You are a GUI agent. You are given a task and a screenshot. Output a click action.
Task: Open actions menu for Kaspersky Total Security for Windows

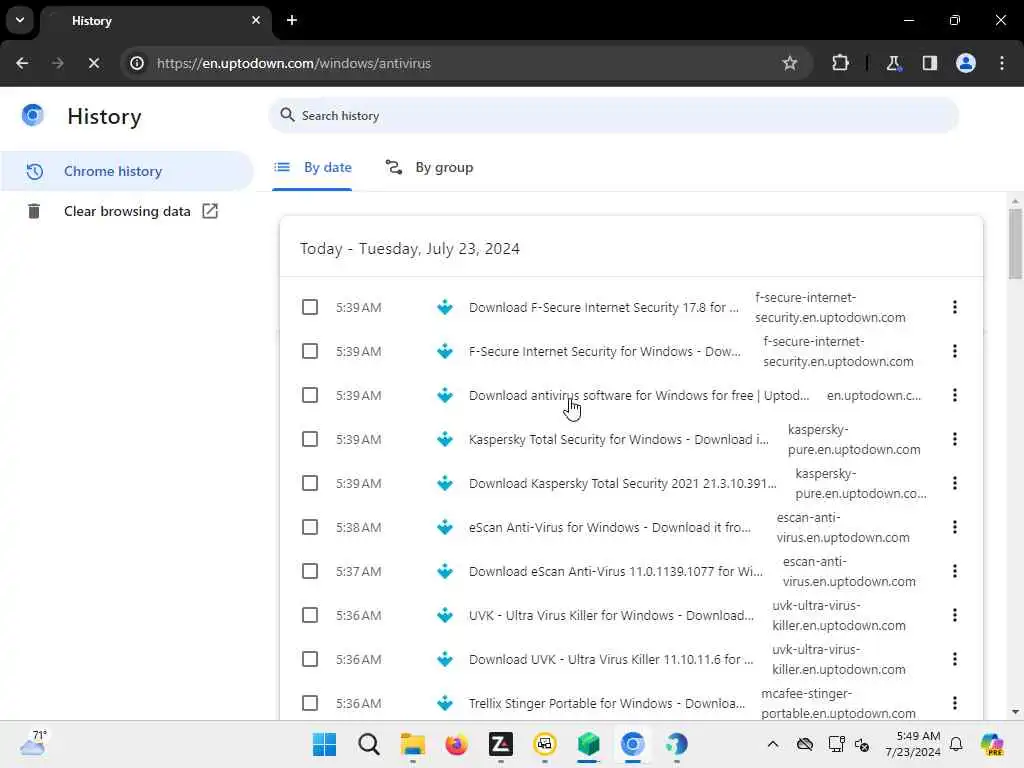955,439
